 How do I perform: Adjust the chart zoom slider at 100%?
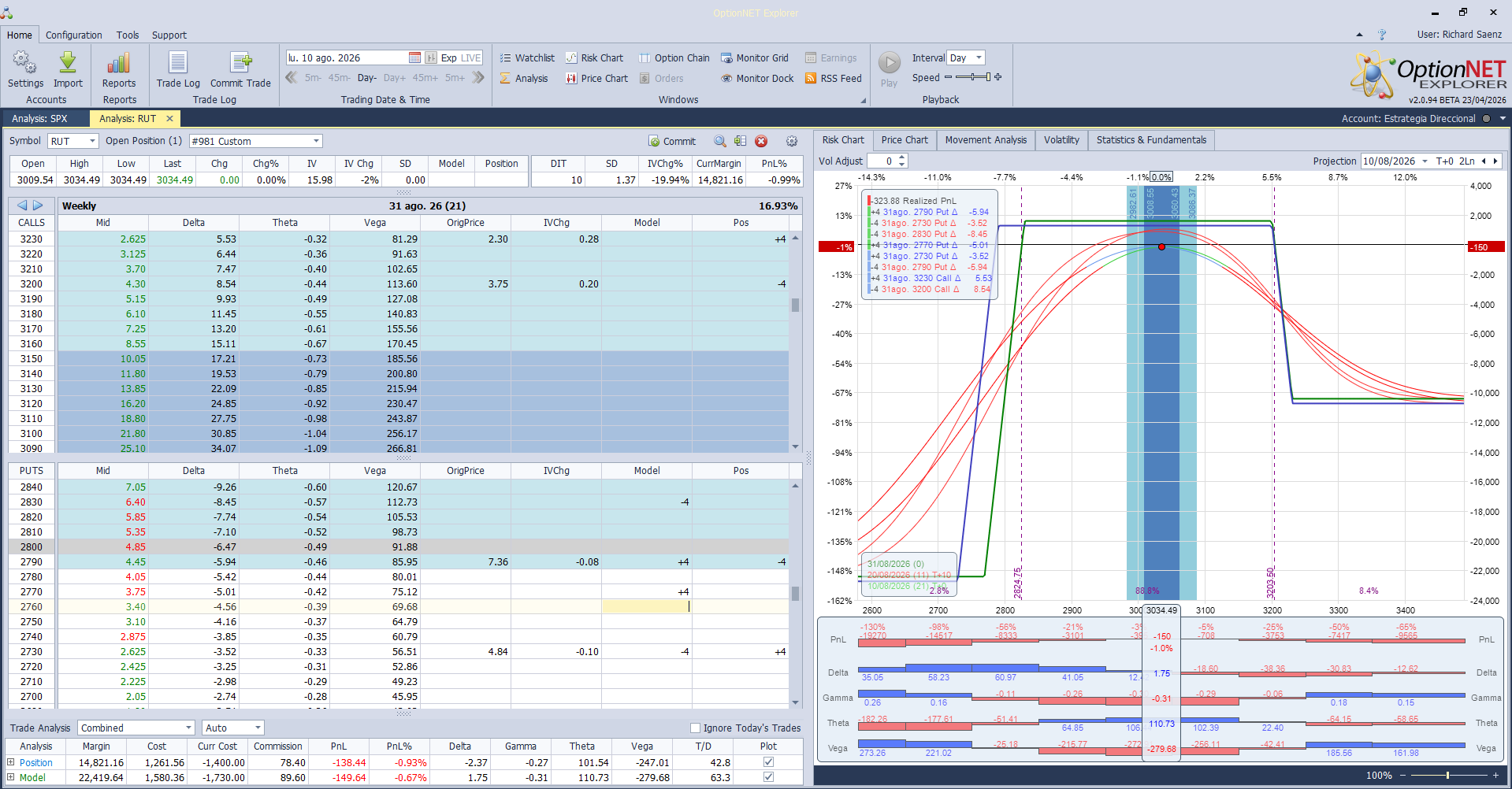coord(1448,776)
